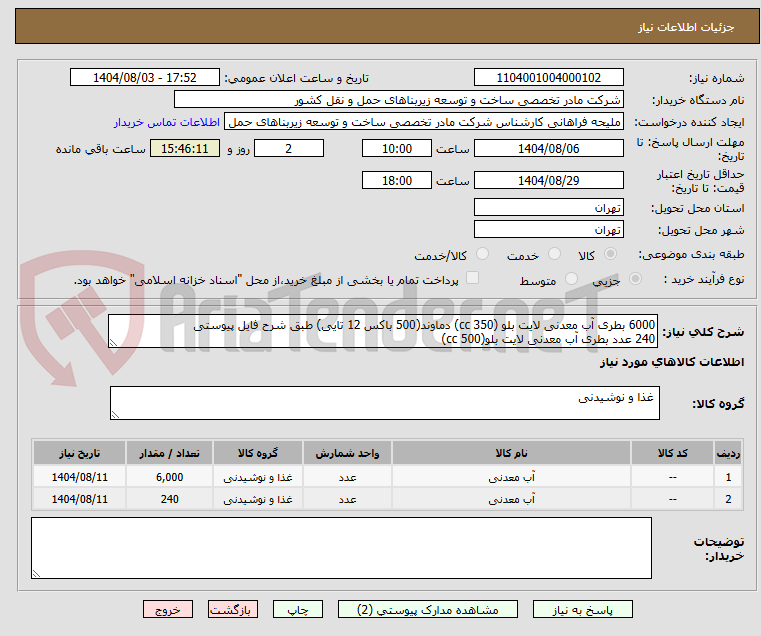
Task: Click the buyer notes textarea resize handle
Action: pos(36,573)
